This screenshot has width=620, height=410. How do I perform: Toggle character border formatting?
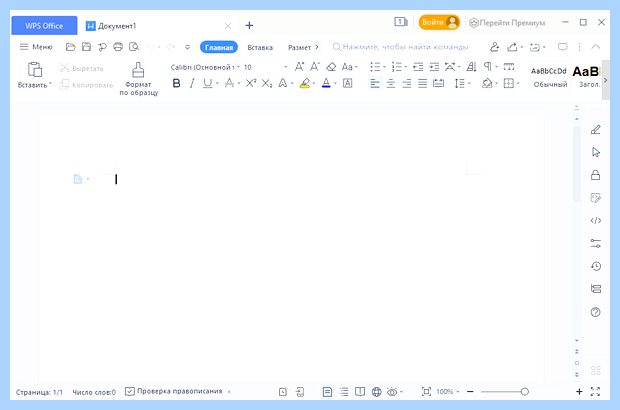348,83
